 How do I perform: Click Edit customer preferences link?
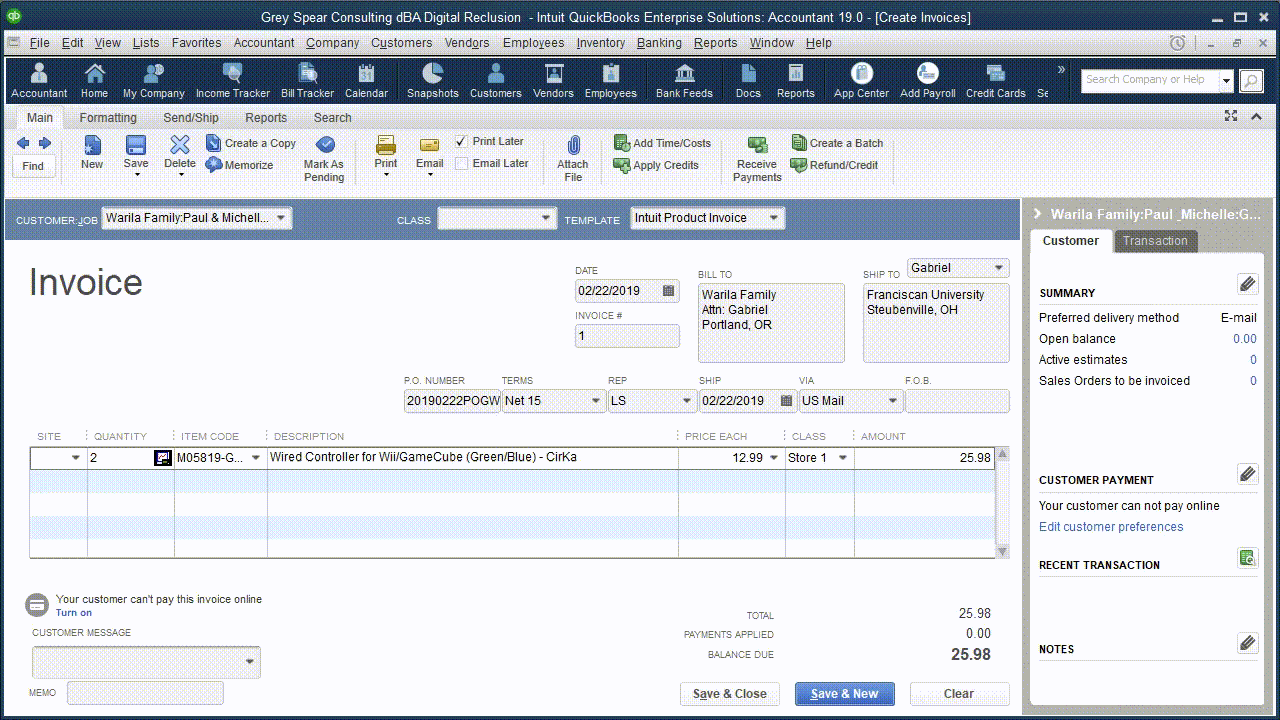point(1111,527)
